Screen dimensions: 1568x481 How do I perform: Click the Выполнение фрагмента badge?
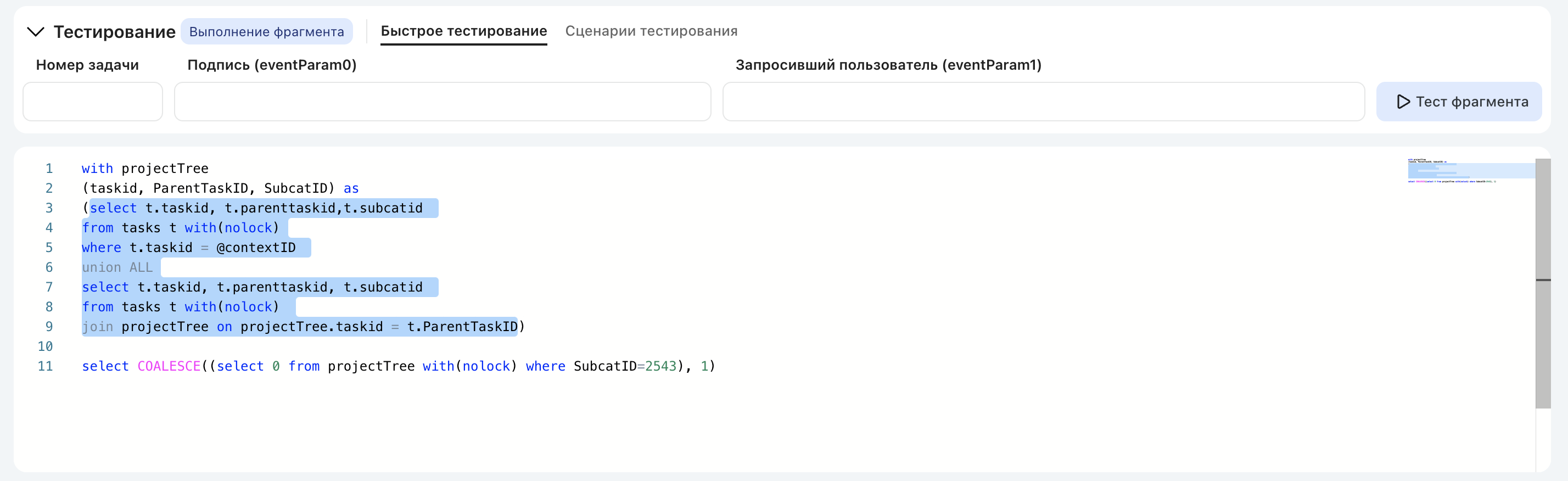point(267,32)
